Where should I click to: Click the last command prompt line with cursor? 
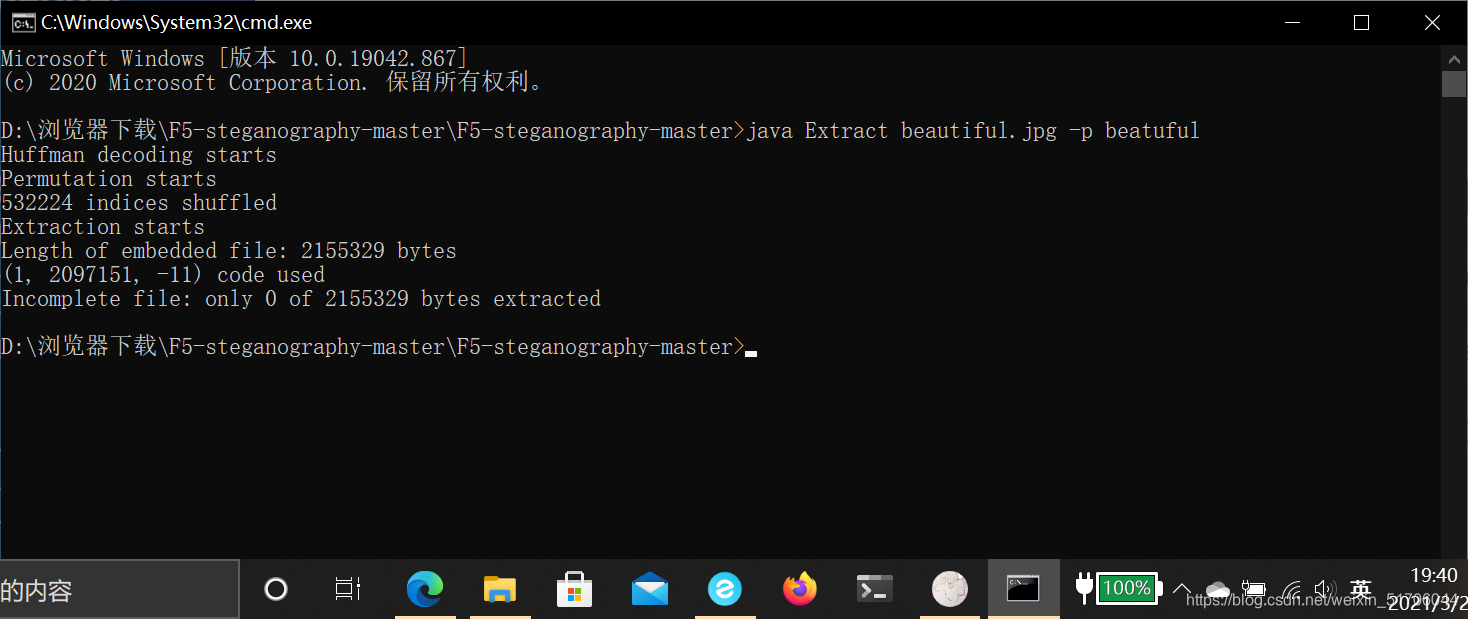379,347
